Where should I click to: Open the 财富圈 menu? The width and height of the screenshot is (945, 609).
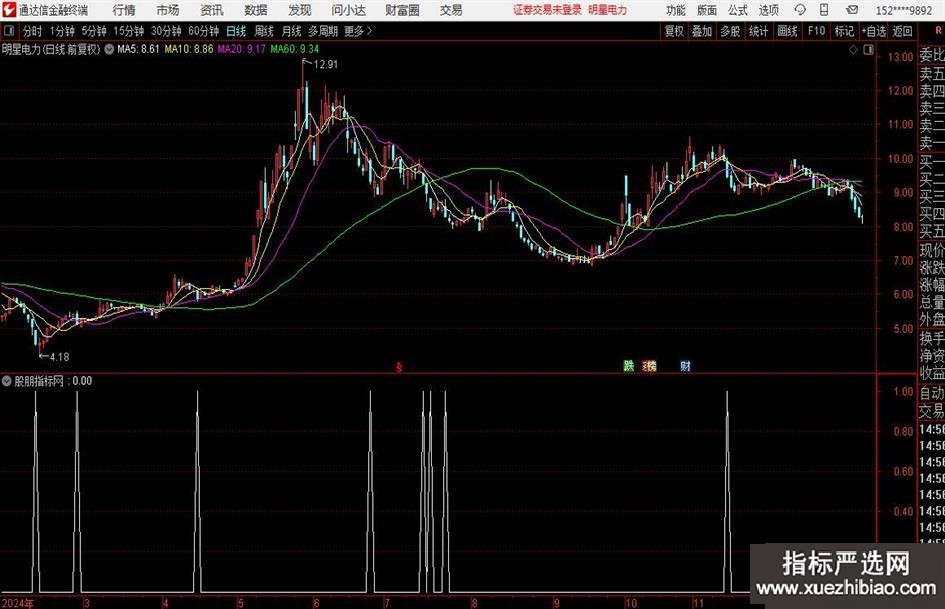coord(403,10)
